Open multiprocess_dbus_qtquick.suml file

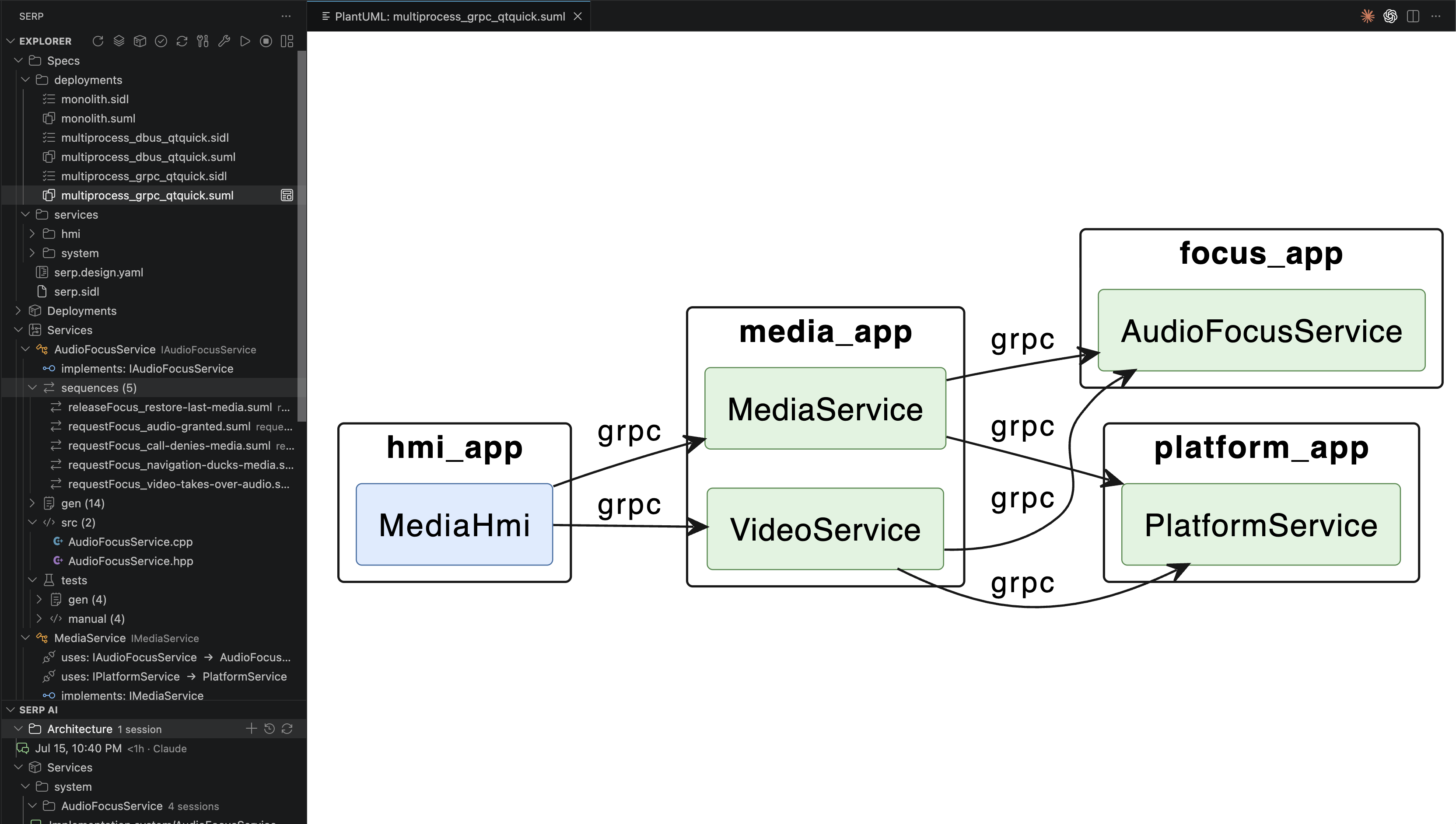(150, 157)
